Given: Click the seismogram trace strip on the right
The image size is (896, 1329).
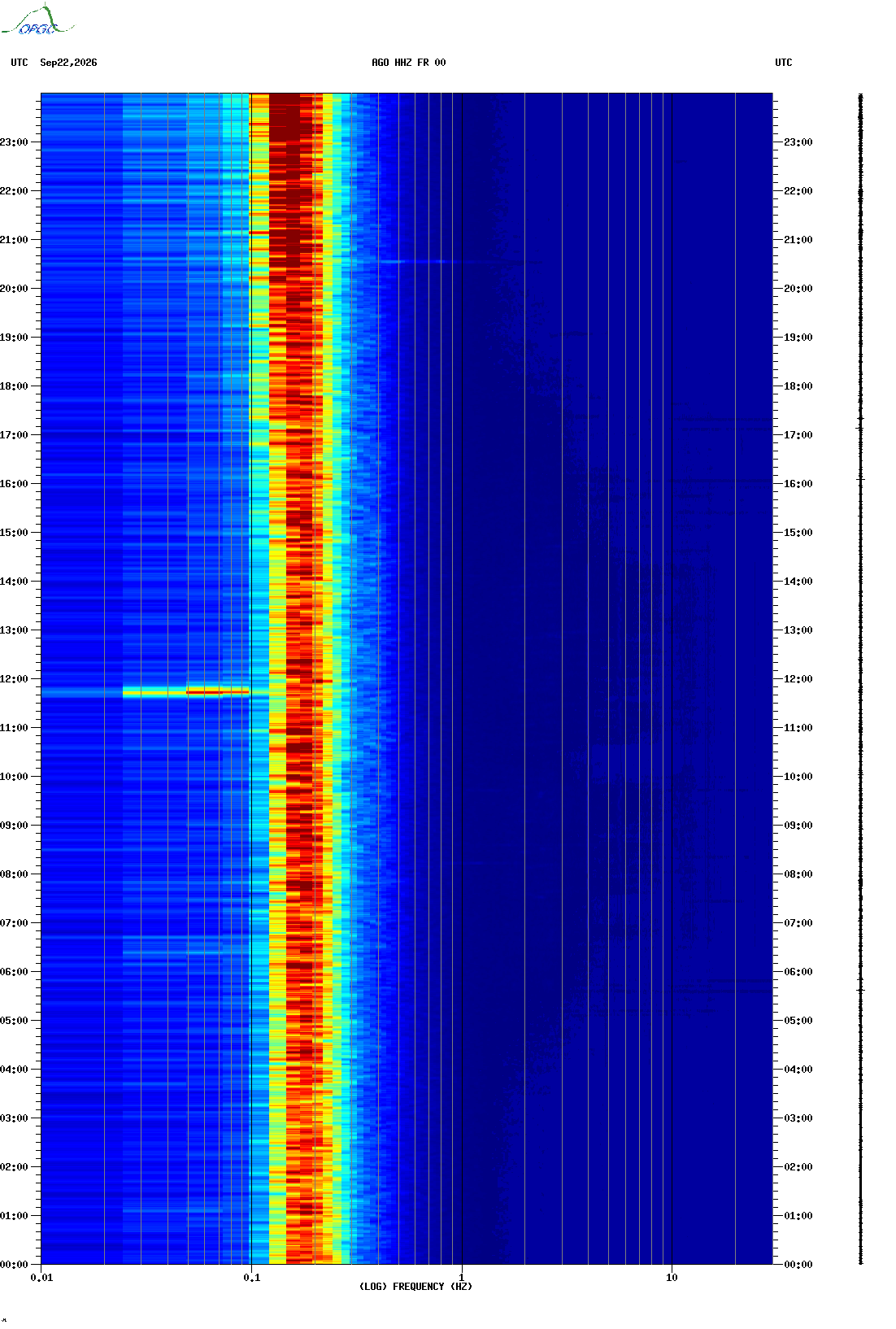Looking at the screenshot, I should click(861, 679).
